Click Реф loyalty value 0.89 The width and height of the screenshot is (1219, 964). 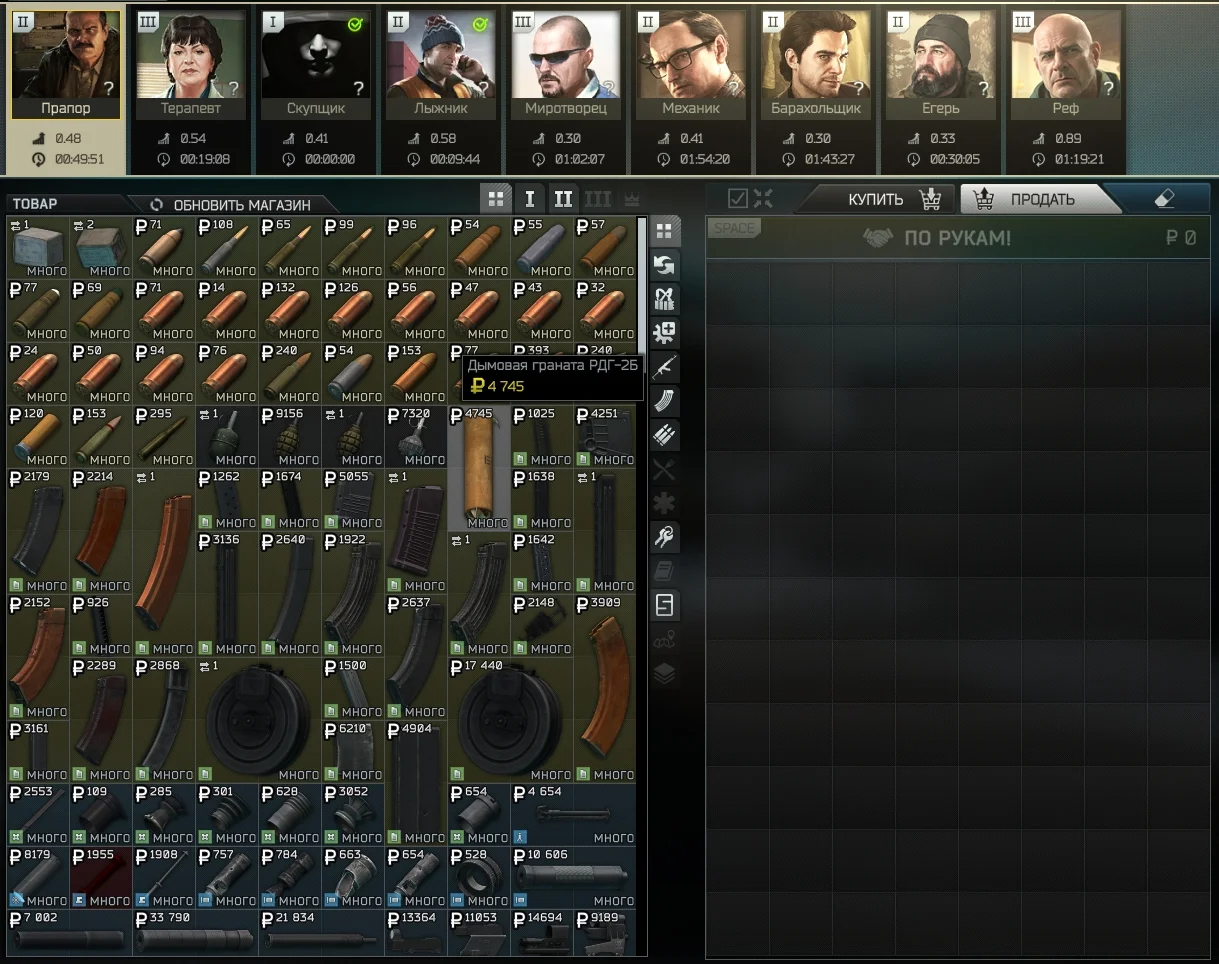point(1067,138)
